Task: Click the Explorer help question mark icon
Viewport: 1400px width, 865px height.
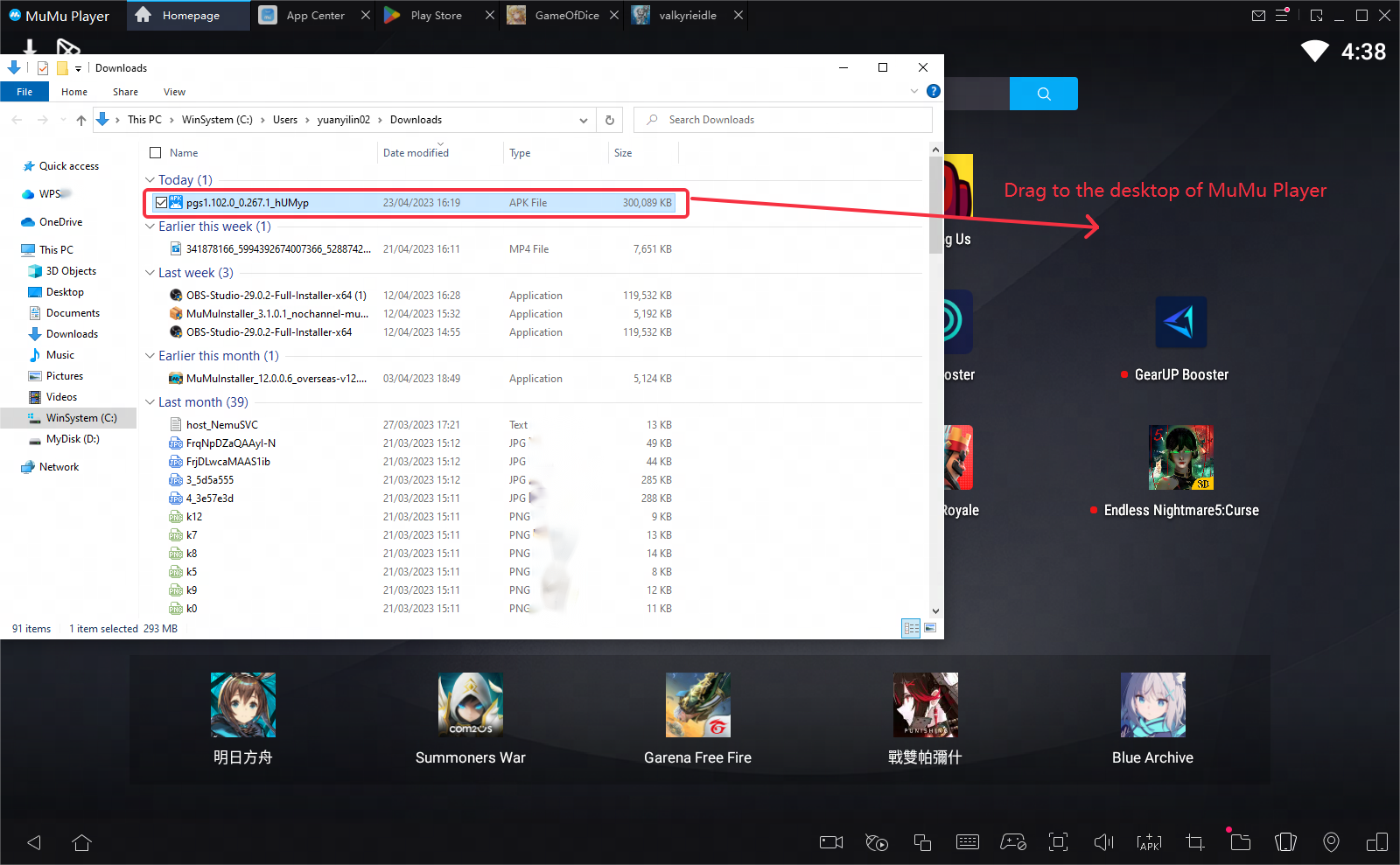Action: click(x=934, y=91)
